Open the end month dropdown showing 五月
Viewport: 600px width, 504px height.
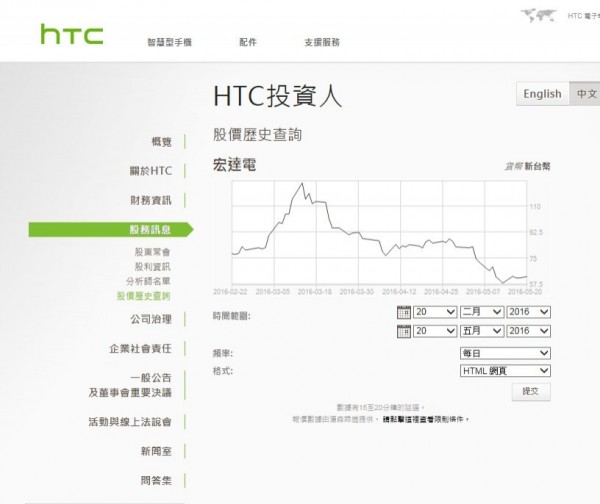pos(481,331)
